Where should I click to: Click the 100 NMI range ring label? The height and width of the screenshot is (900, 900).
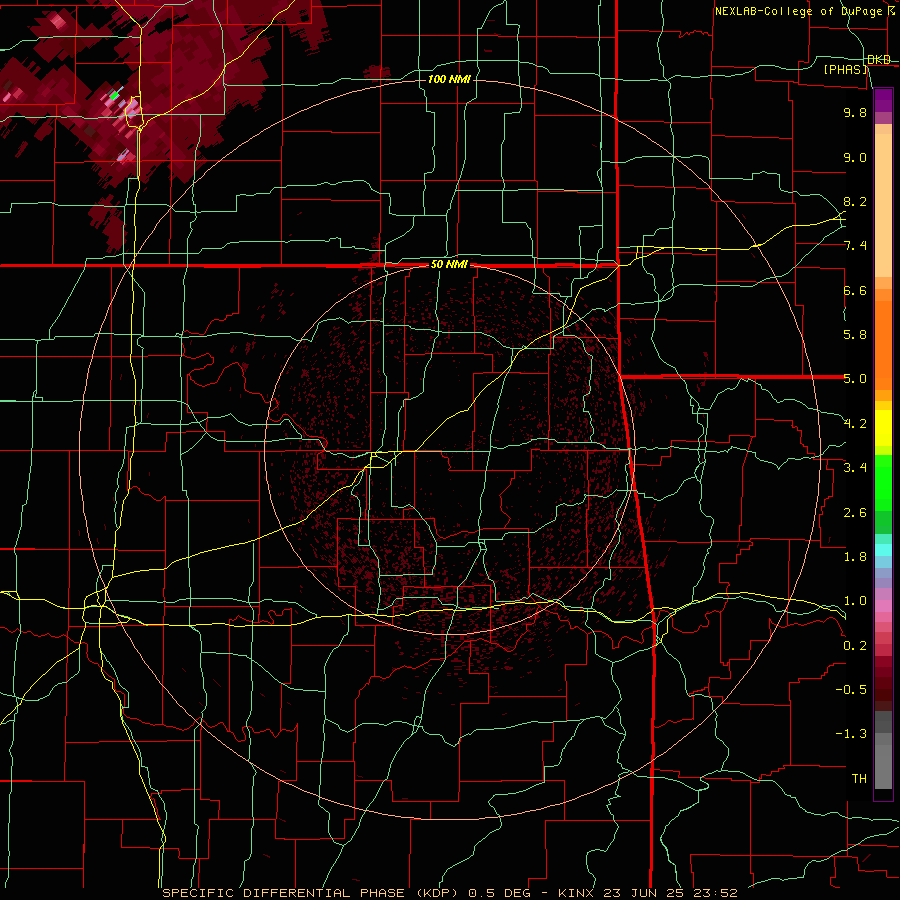coord(449,79)
